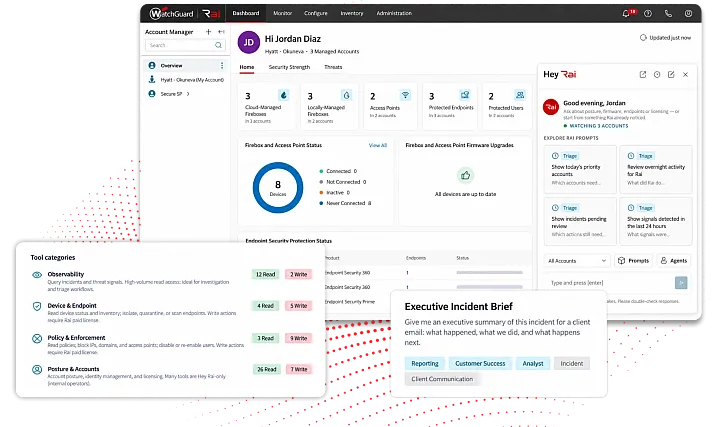
Task: Click View All for Firebox status
Action: (x=378, y=145)
